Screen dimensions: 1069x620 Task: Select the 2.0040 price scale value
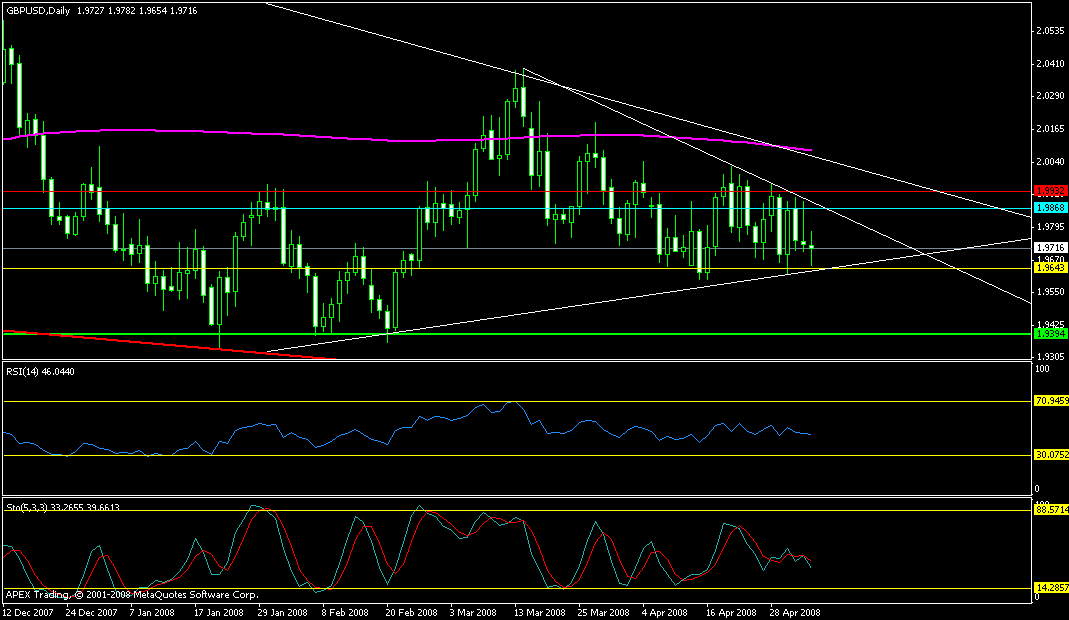1049,161
